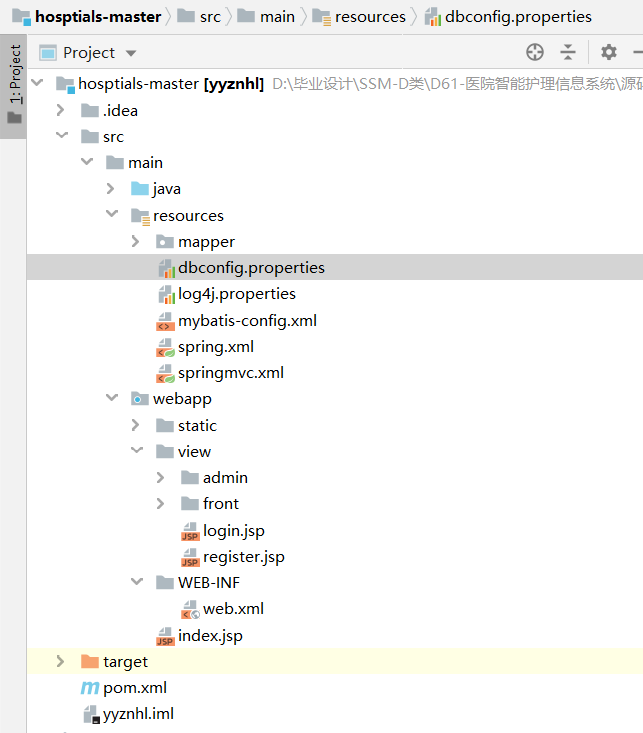
Task: Click the pom.xml Maven file icon
Action: pos(90,688)
